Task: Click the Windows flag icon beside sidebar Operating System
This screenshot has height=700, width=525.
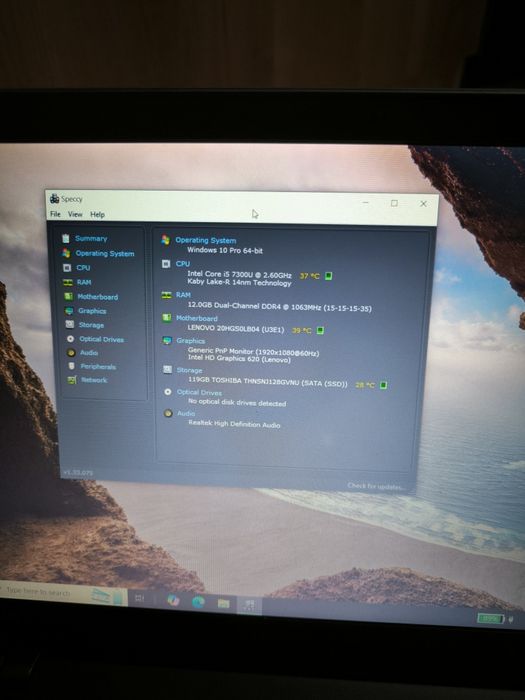Action: (66, 253)
